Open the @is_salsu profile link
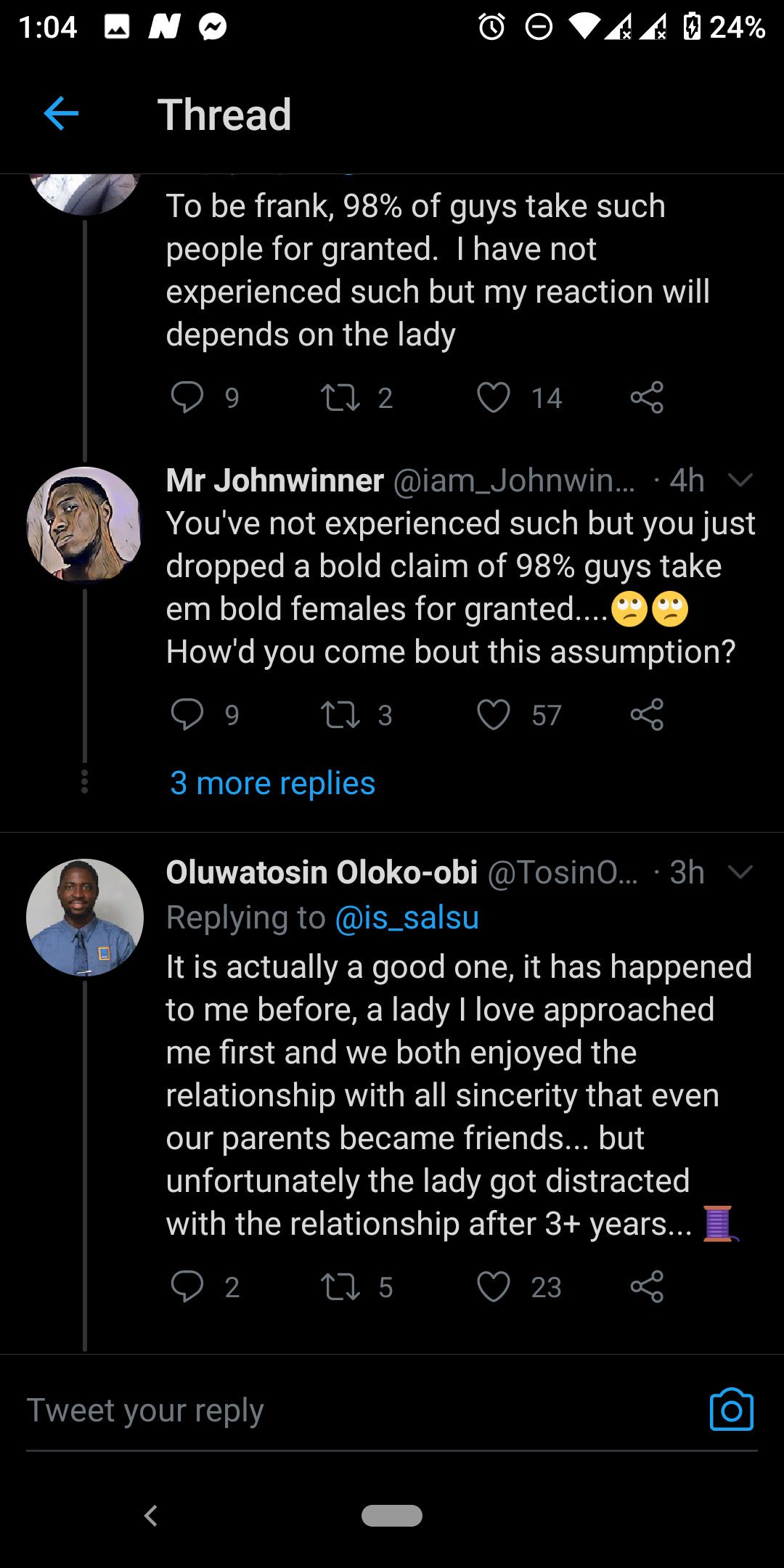 pyautogui.click(x=407, y=918)
